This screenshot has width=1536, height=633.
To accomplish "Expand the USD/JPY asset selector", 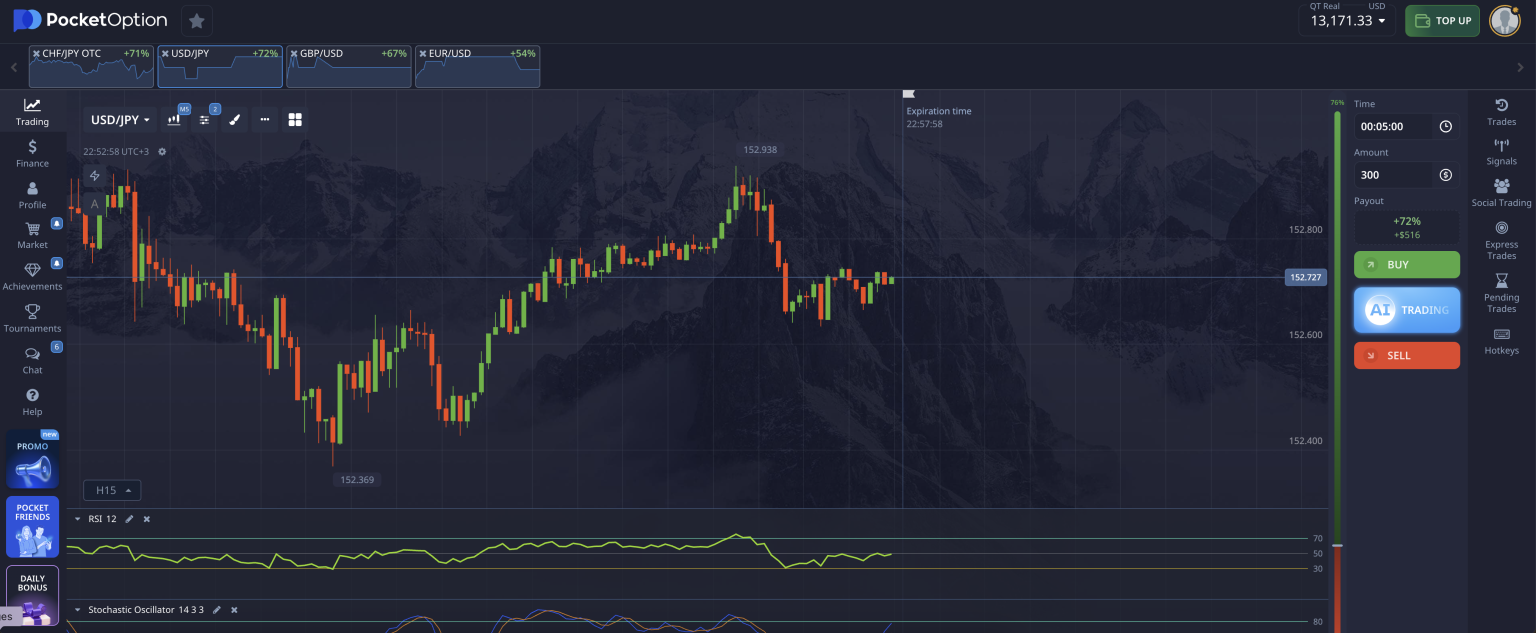I will pyautogui.click(x=120, y=120).
